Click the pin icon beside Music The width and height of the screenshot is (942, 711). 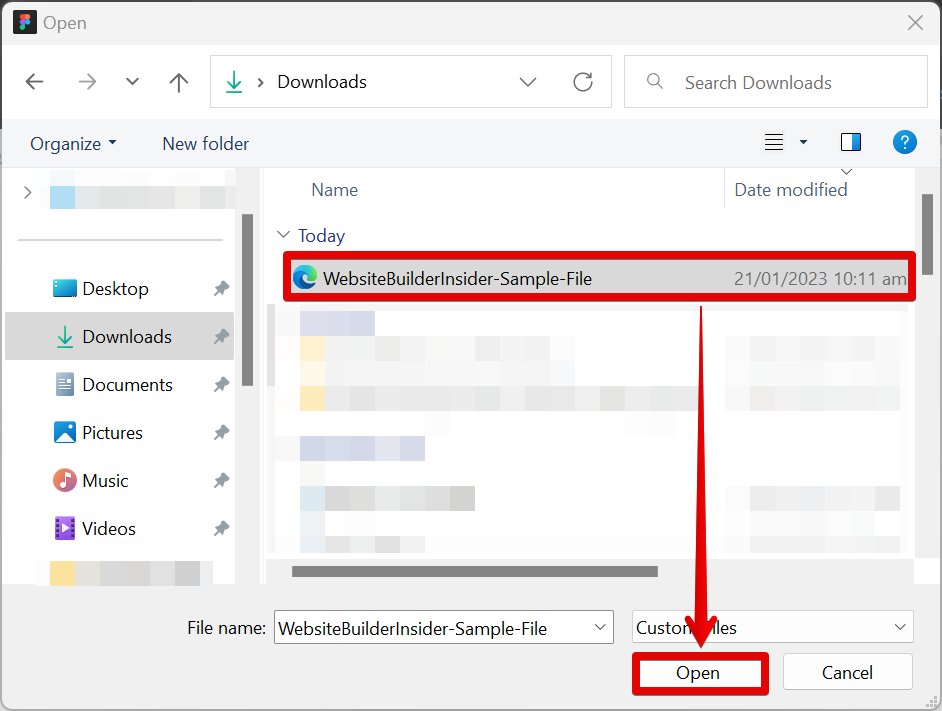pyautogui.click(x=221, y=480)
